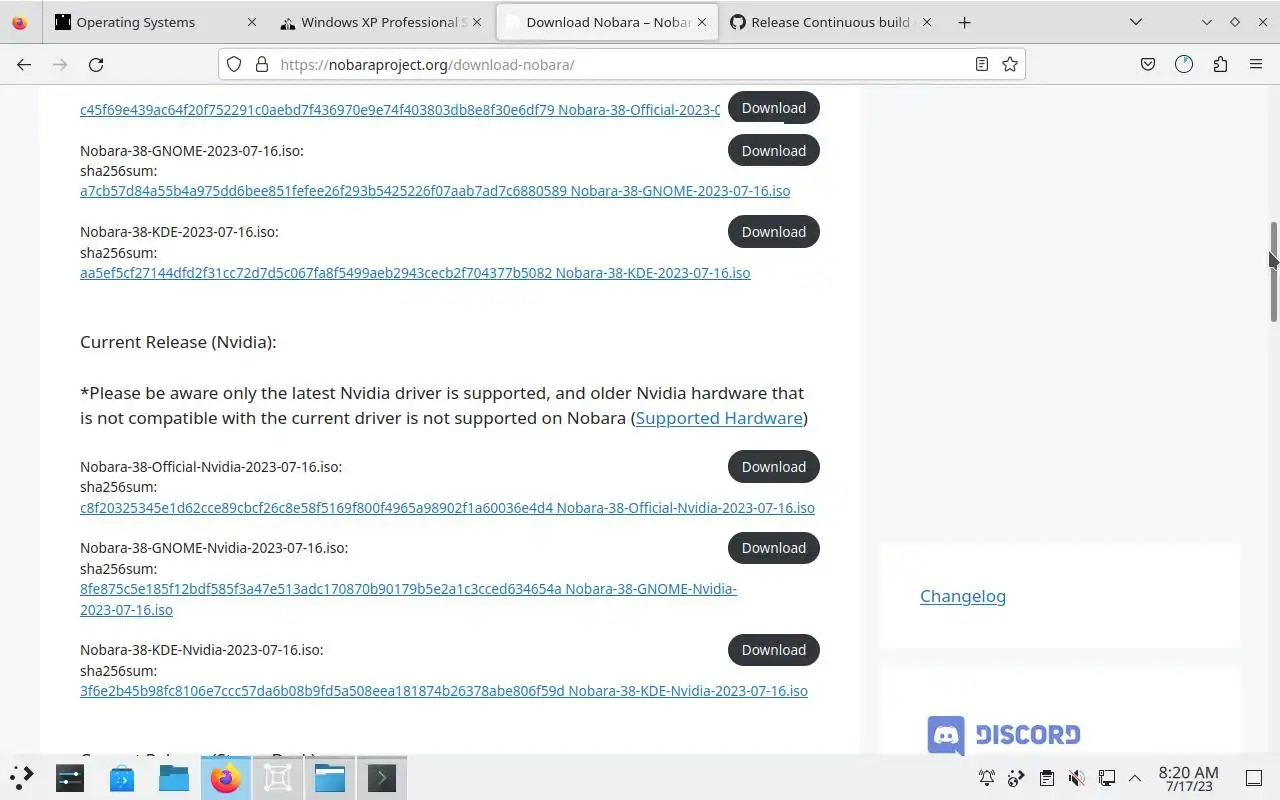Click the address bar URL field
Screen dimensions: 1280x800
click(620, 64)
